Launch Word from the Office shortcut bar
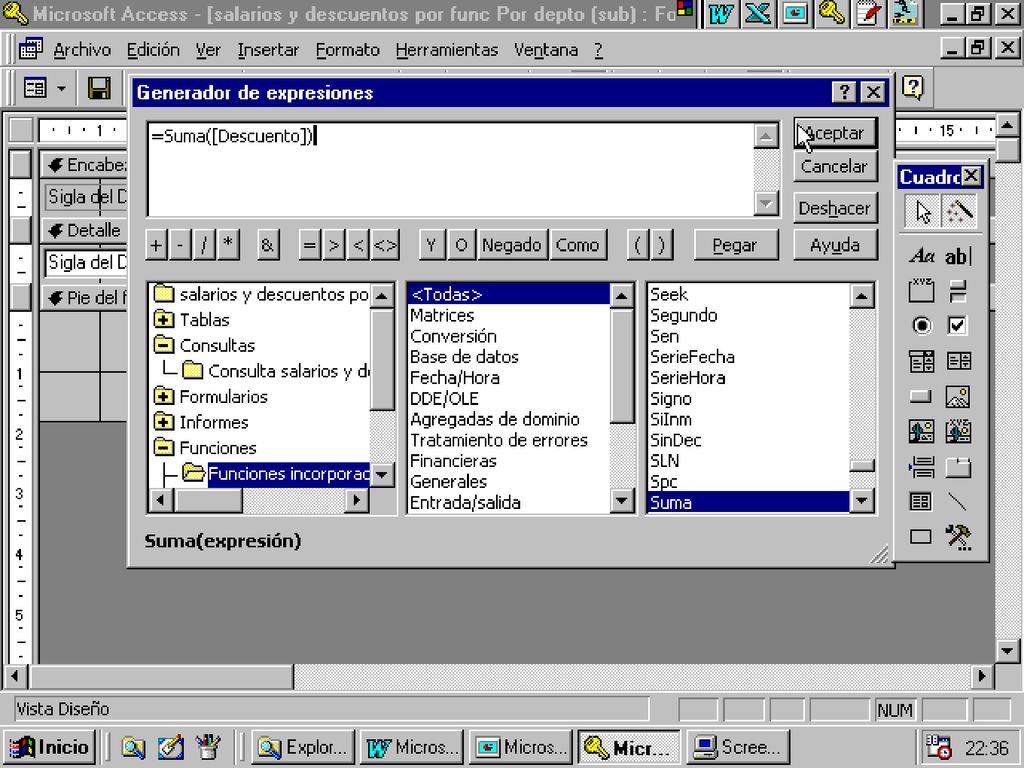 pyautogui.click(x=721, y=14)
